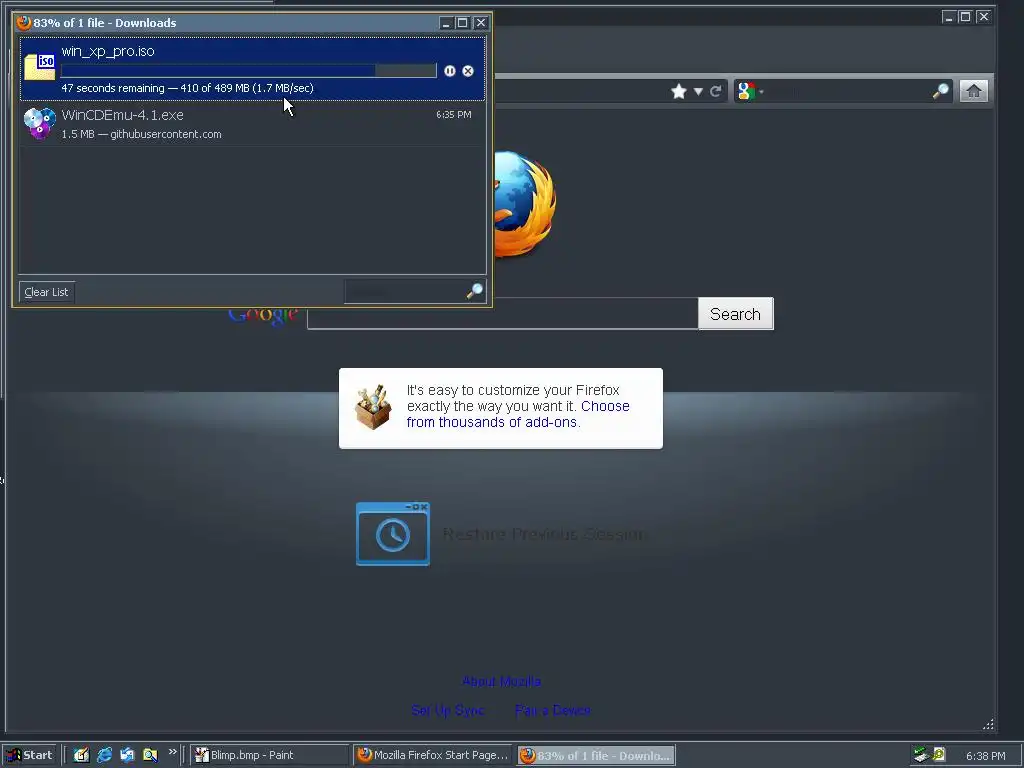Click the second system tray icon
The image size is (1024, 768).
[939, 754]
